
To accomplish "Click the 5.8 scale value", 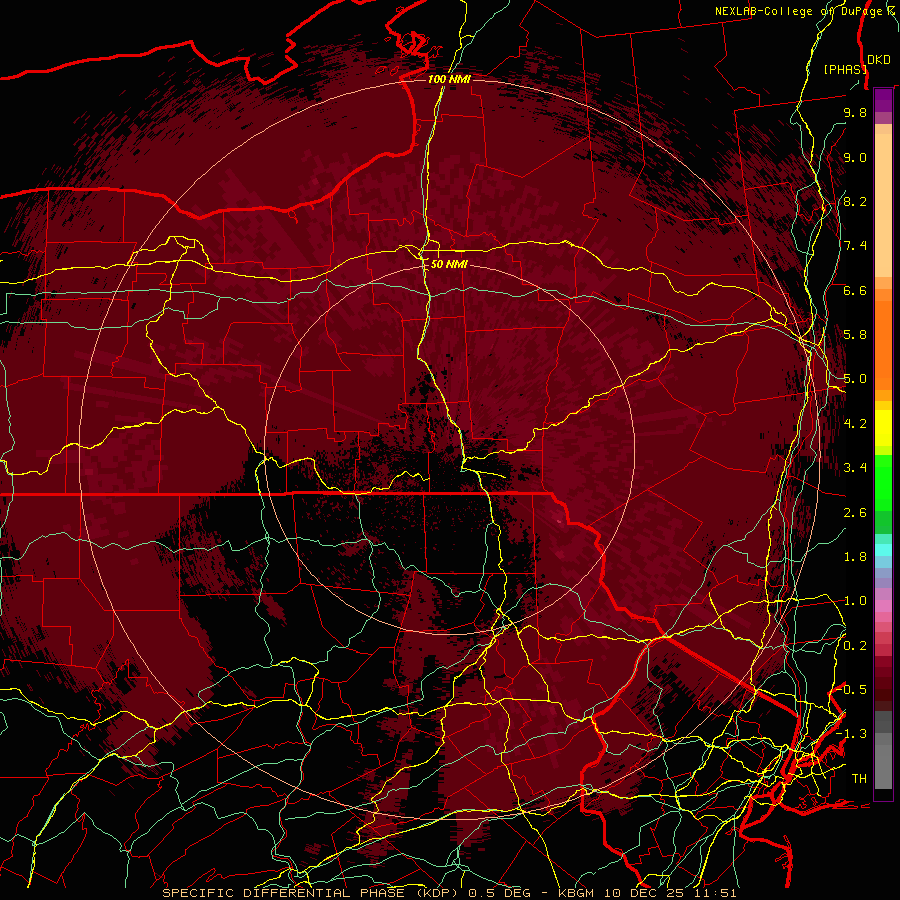I will [x=855, y=335].
